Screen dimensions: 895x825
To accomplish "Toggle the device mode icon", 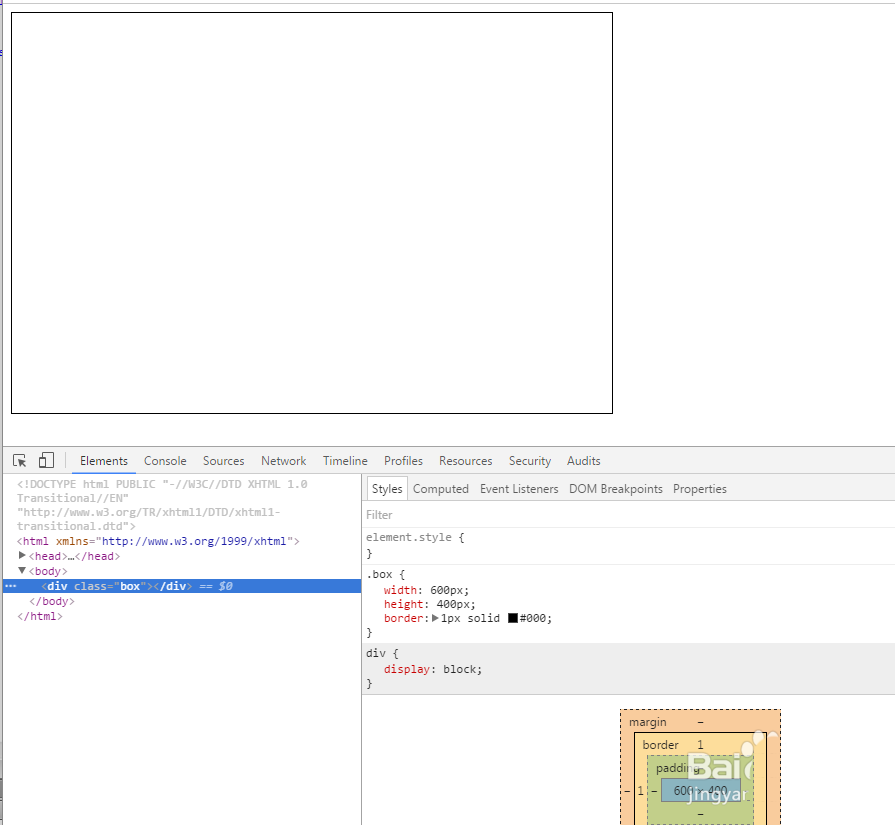I will point(46,461).
